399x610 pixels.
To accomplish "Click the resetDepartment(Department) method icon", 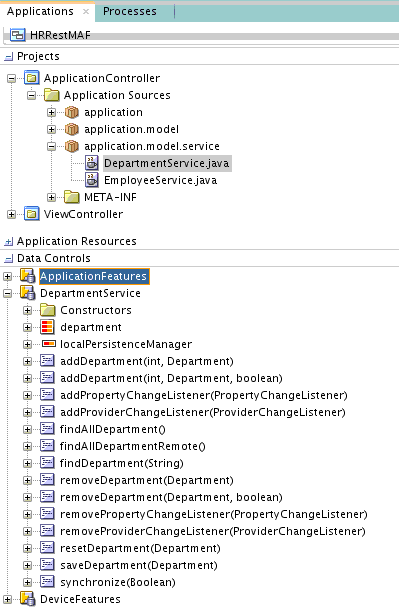I will coord(47,548).
